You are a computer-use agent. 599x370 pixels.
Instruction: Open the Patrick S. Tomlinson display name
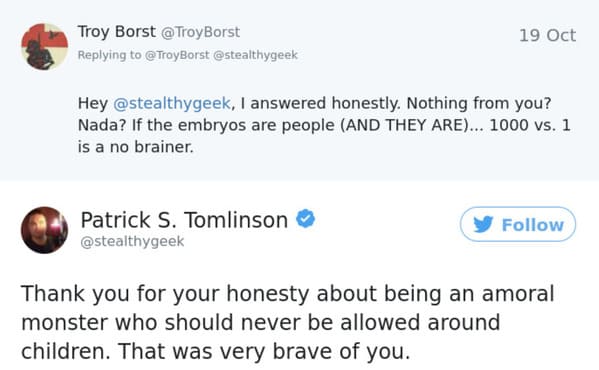[184, 220]
